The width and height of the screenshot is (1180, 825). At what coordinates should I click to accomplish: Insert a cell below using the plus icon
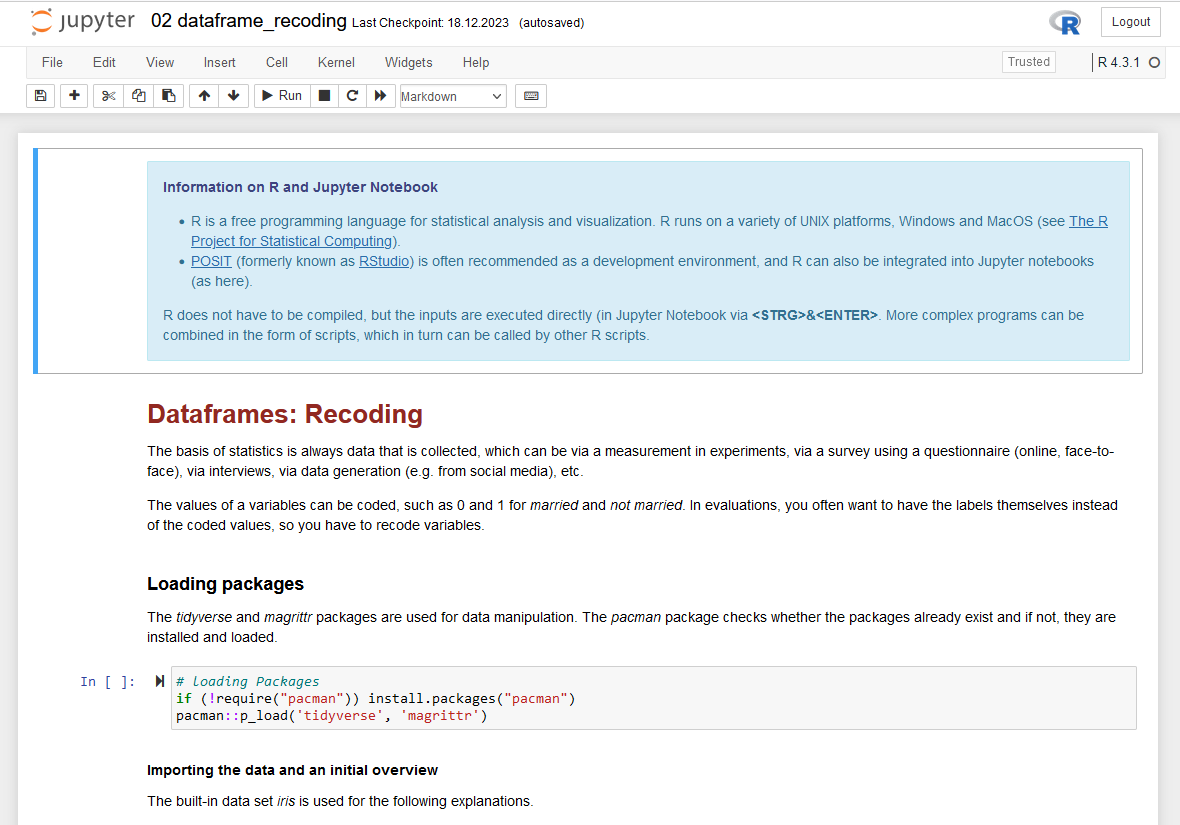[74, 96]
